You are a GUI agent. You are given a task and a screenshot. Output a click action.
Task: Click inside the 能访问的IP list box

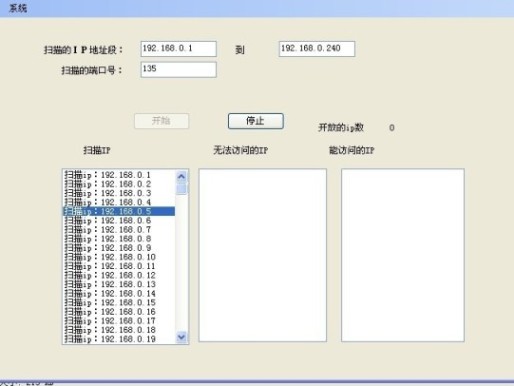point(403,255)
